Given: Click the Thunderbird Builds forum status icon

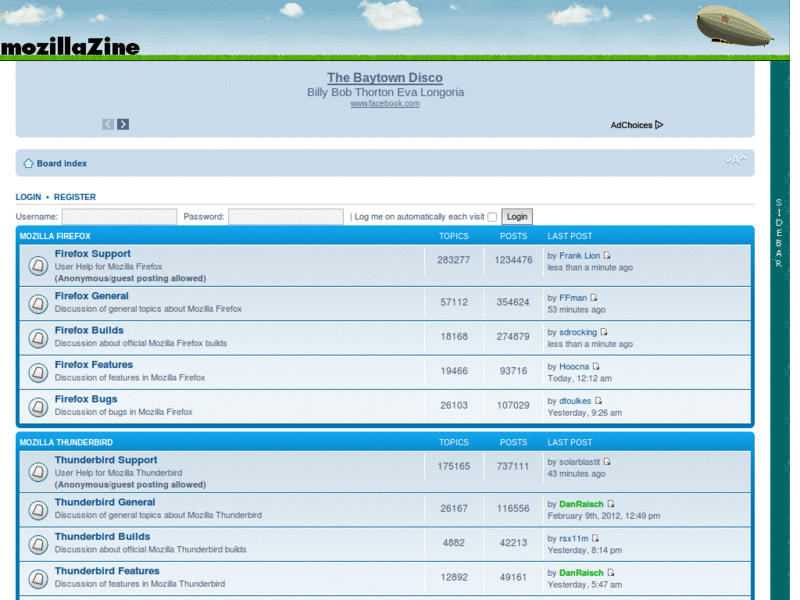Looking at the screenshot, I should click(x=38, y=544).
